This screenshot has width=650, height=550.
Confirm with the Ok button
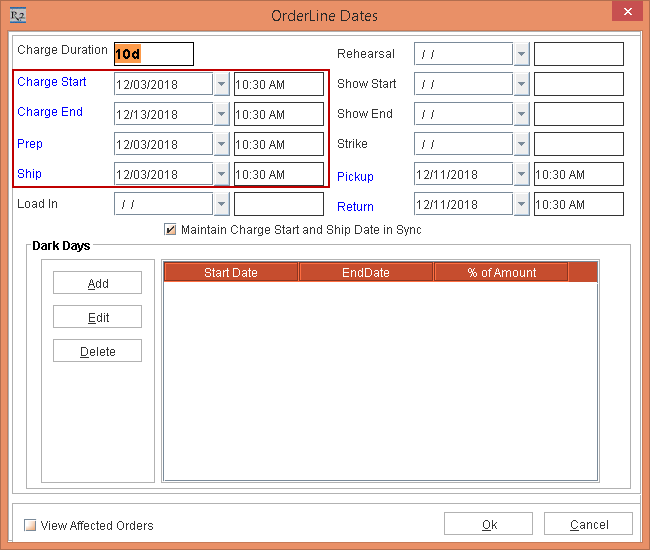tap(488, 524)
